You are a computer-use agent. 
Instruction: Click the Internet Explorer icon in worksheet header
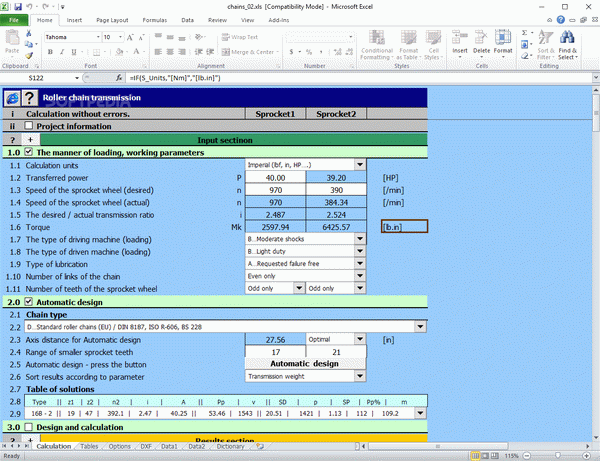point(12,98)
